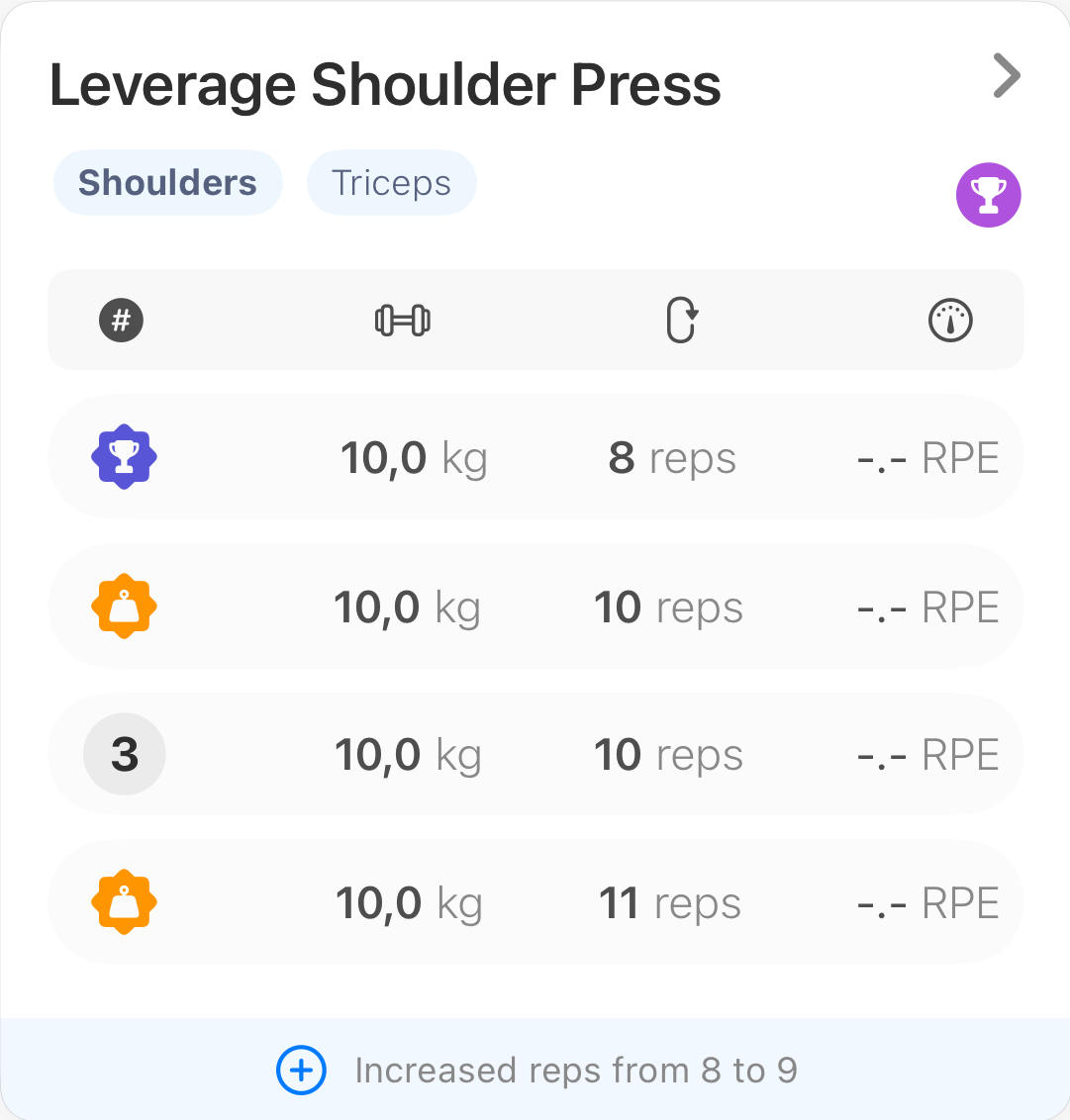This screenshot has height=1120, width=1070.
Task: Click the dumbbell weight column icon
Action: 403,321
